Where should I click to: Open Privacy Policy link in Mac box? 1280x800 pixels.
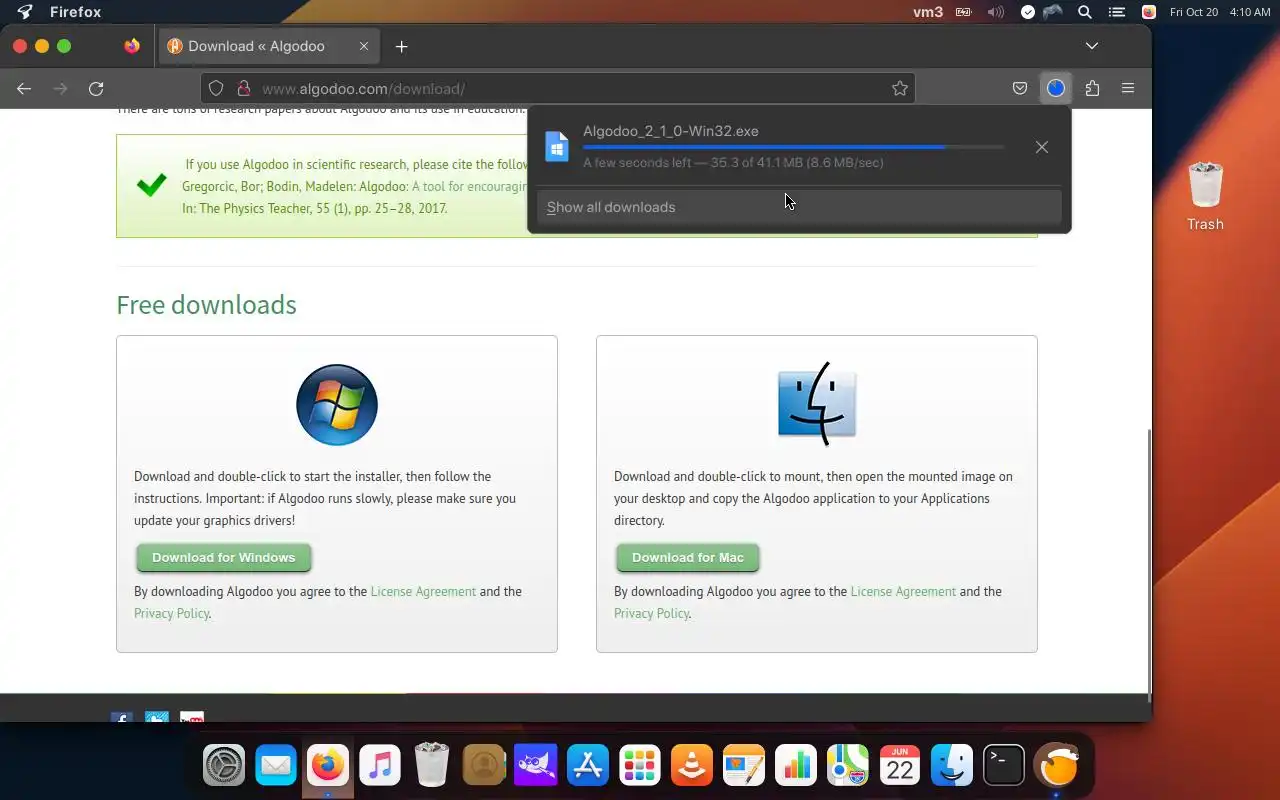pos(651,613)
